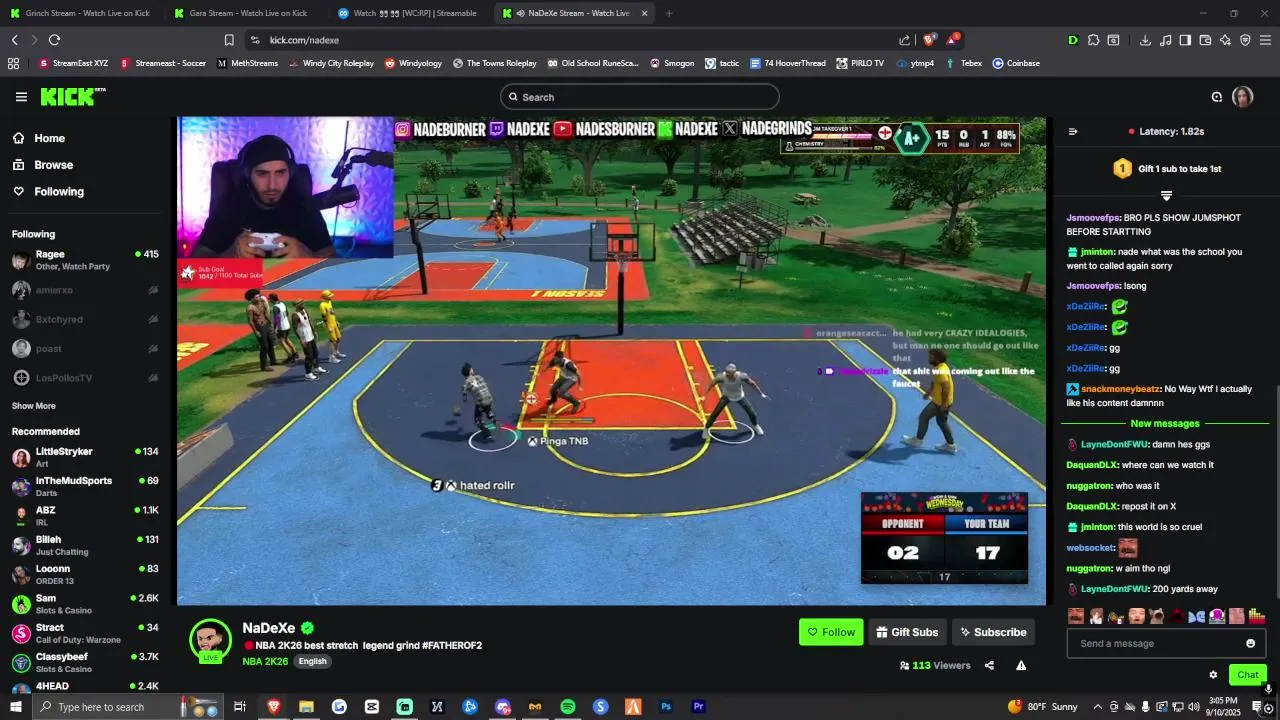
Task: Follow NaDeXe channel
Action: coord(831,632)
